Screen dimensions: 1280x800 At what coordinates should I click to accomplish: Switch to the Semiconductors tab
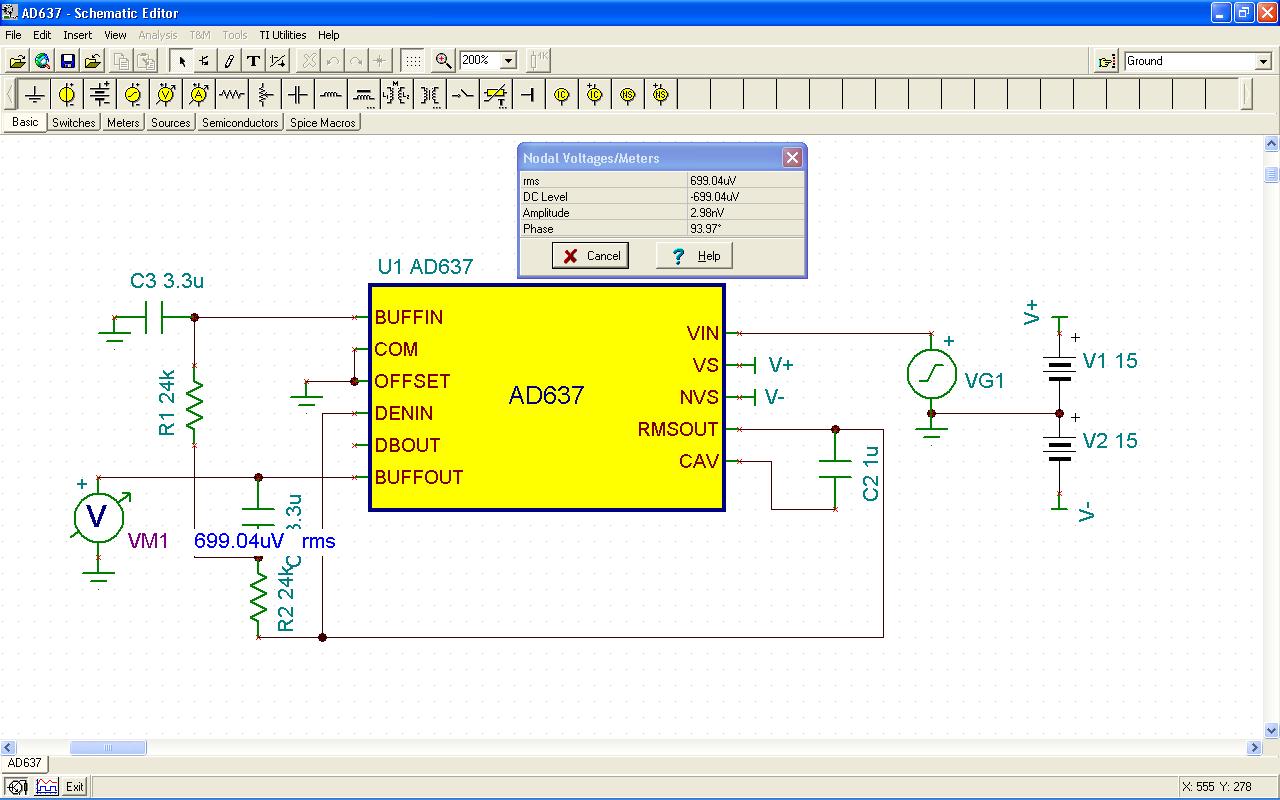240,123
